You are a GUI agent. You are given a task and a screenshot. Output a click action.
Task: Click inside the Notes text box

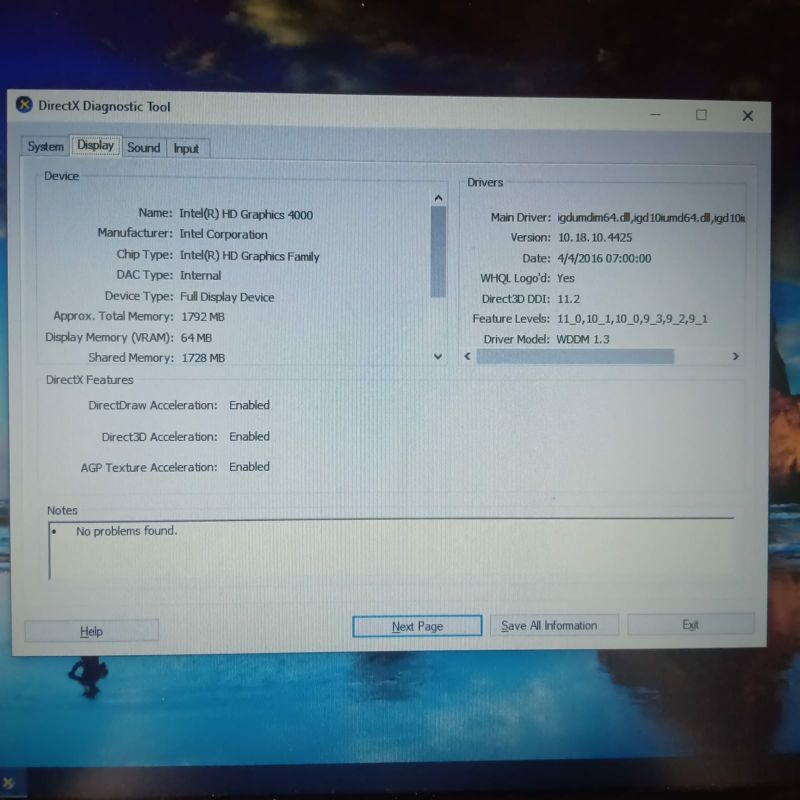pyautogui.click(x=390, y=550)
